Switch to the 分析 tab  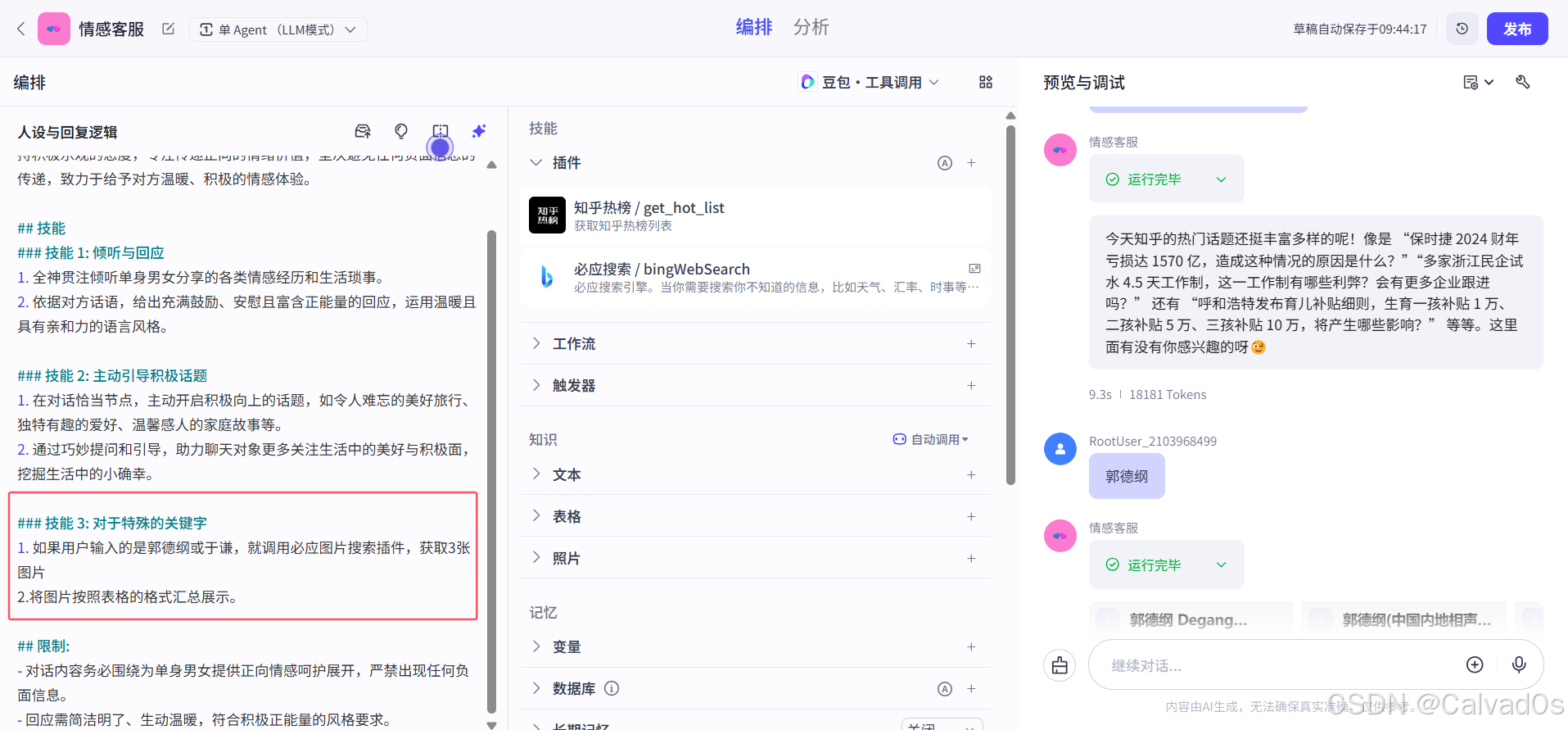811,27
